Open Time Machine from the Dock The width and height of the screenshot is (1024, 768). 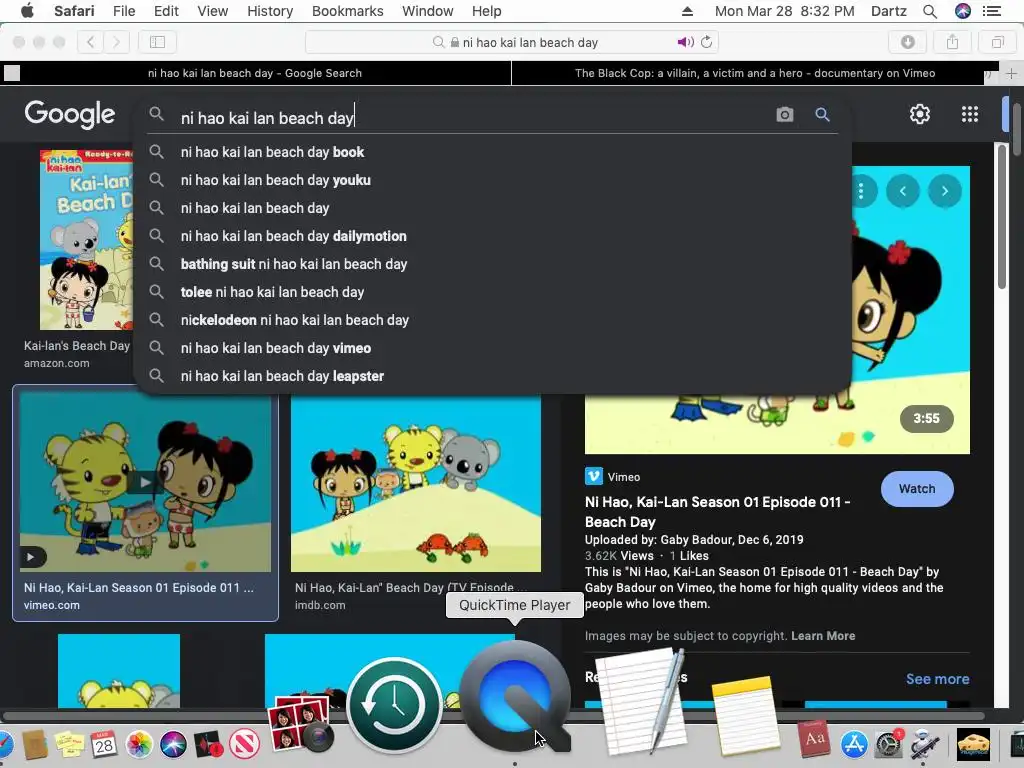[x=394, y=705]
